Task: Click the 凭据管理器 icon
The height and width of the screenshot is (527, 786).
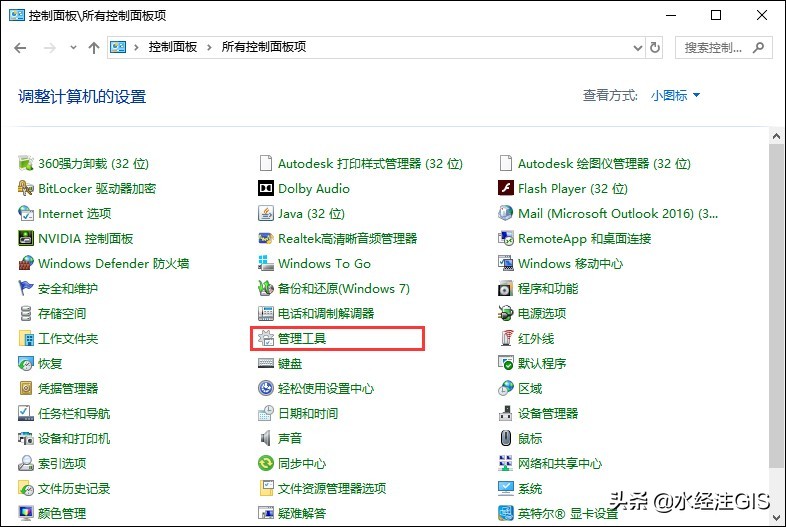Action: pyautogui.click(x=26, y=389)
